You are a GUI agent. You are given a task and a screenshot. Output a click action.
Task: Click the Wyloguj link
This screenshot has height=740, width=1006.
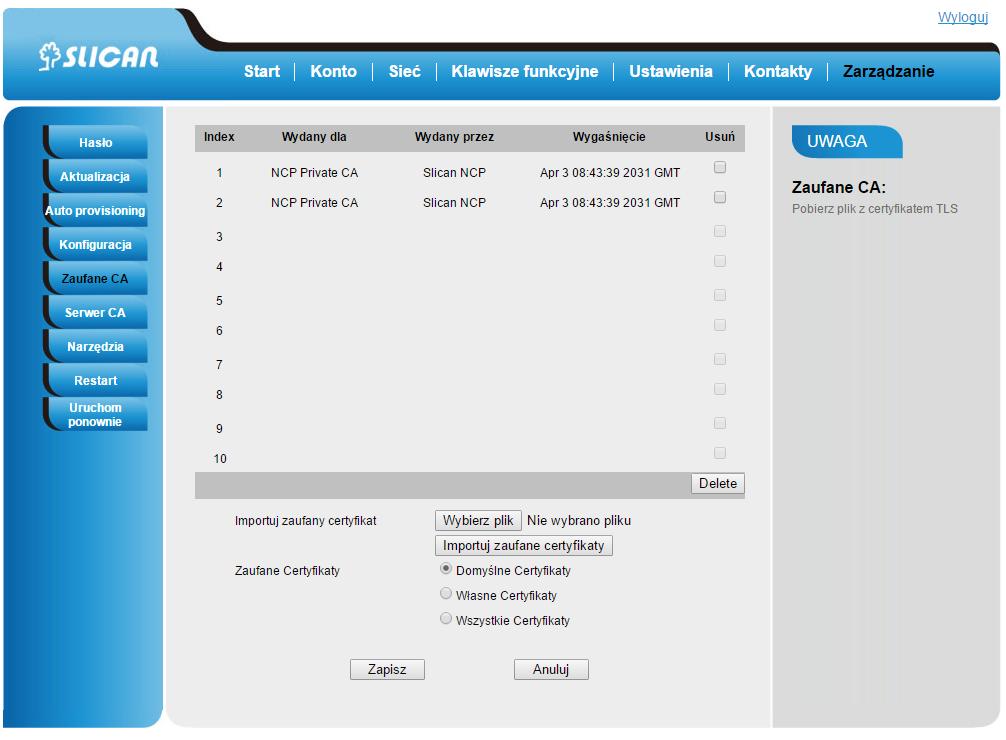962,17
